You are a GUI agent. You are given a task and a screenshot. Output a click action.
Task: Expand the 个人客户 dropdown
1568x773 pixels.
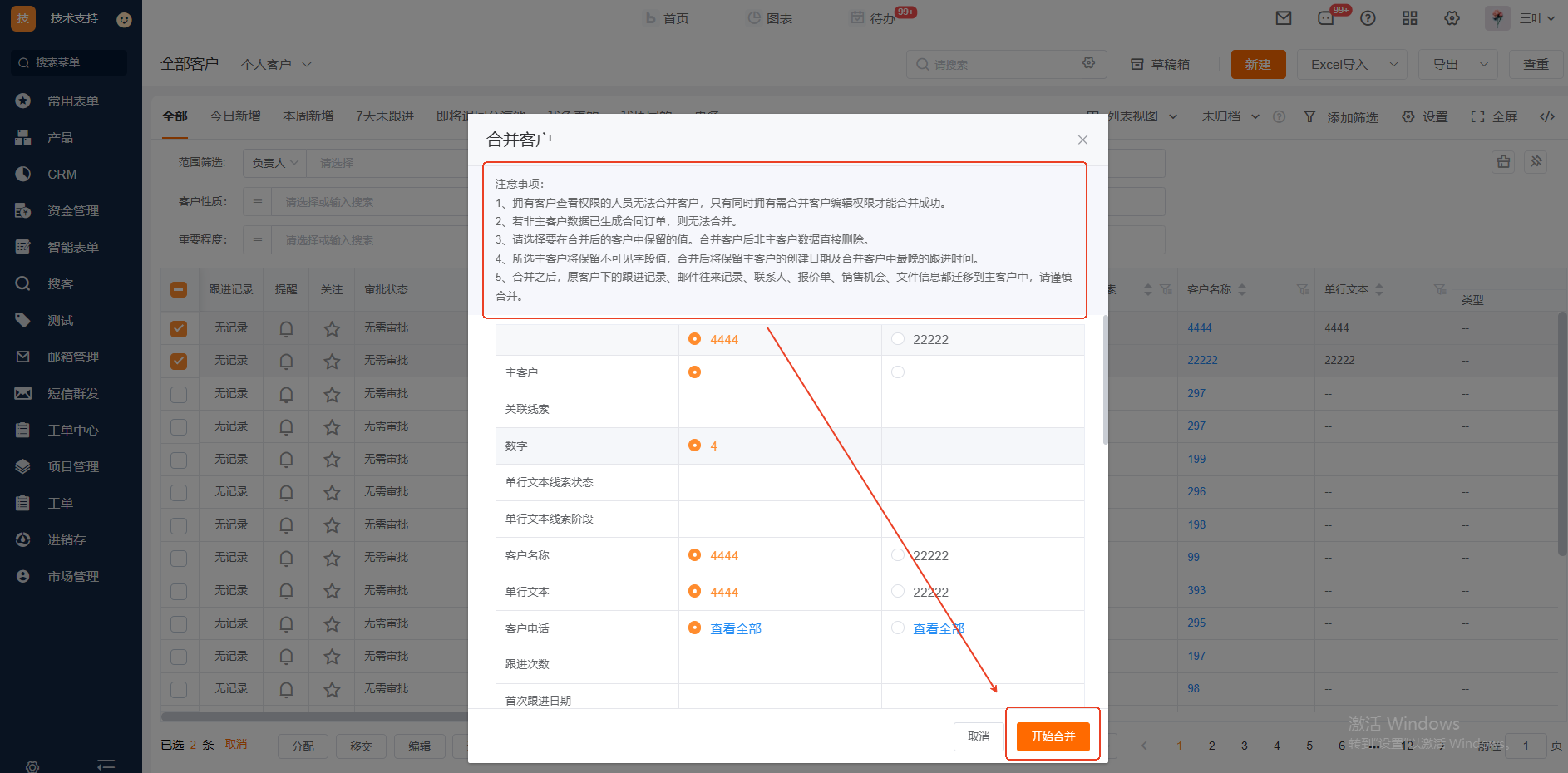click(276, 64)
